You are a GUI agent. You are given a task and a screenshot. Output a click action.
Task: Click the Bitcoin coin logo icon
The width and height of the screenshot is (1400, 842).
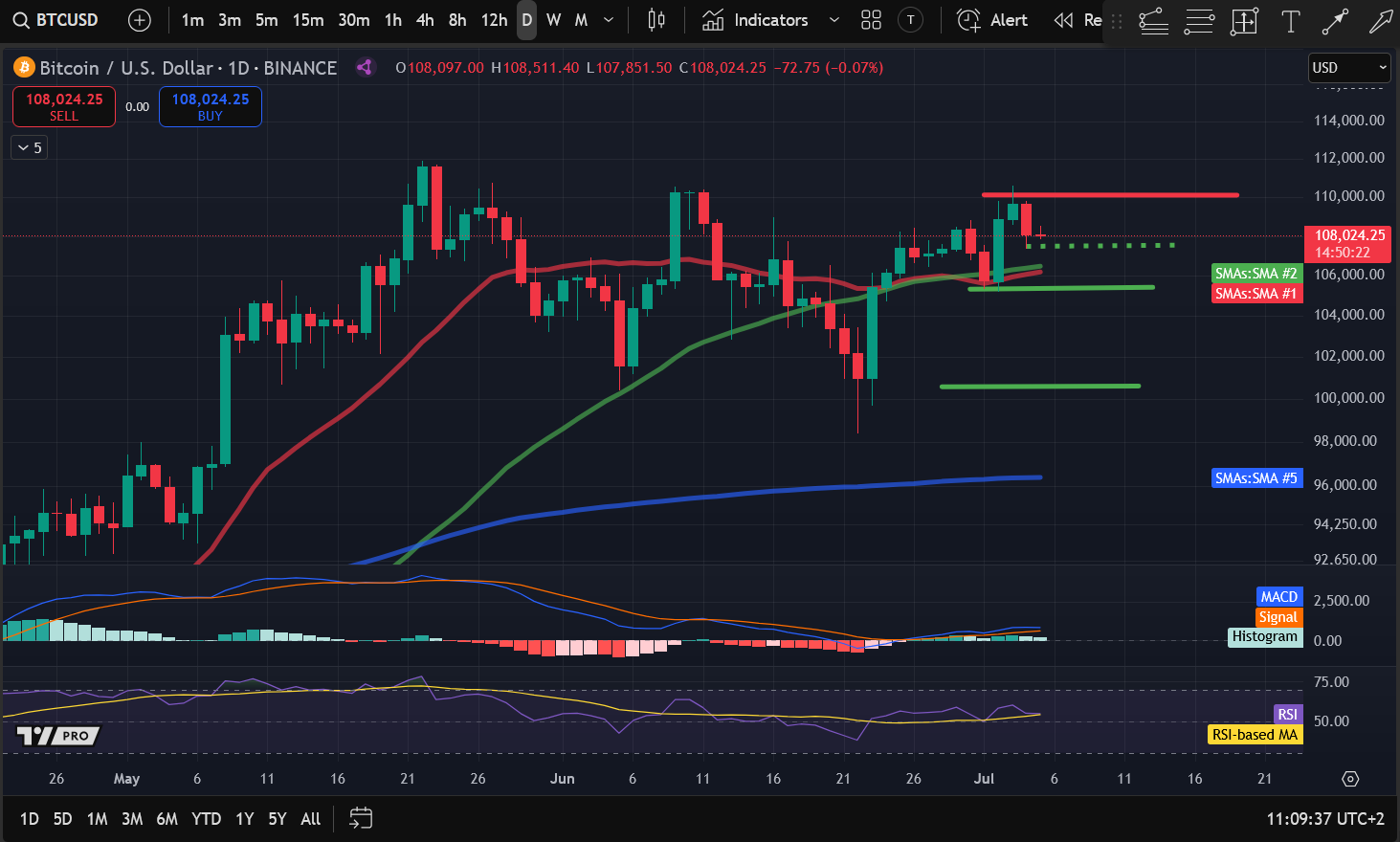[x=24, y=68]
